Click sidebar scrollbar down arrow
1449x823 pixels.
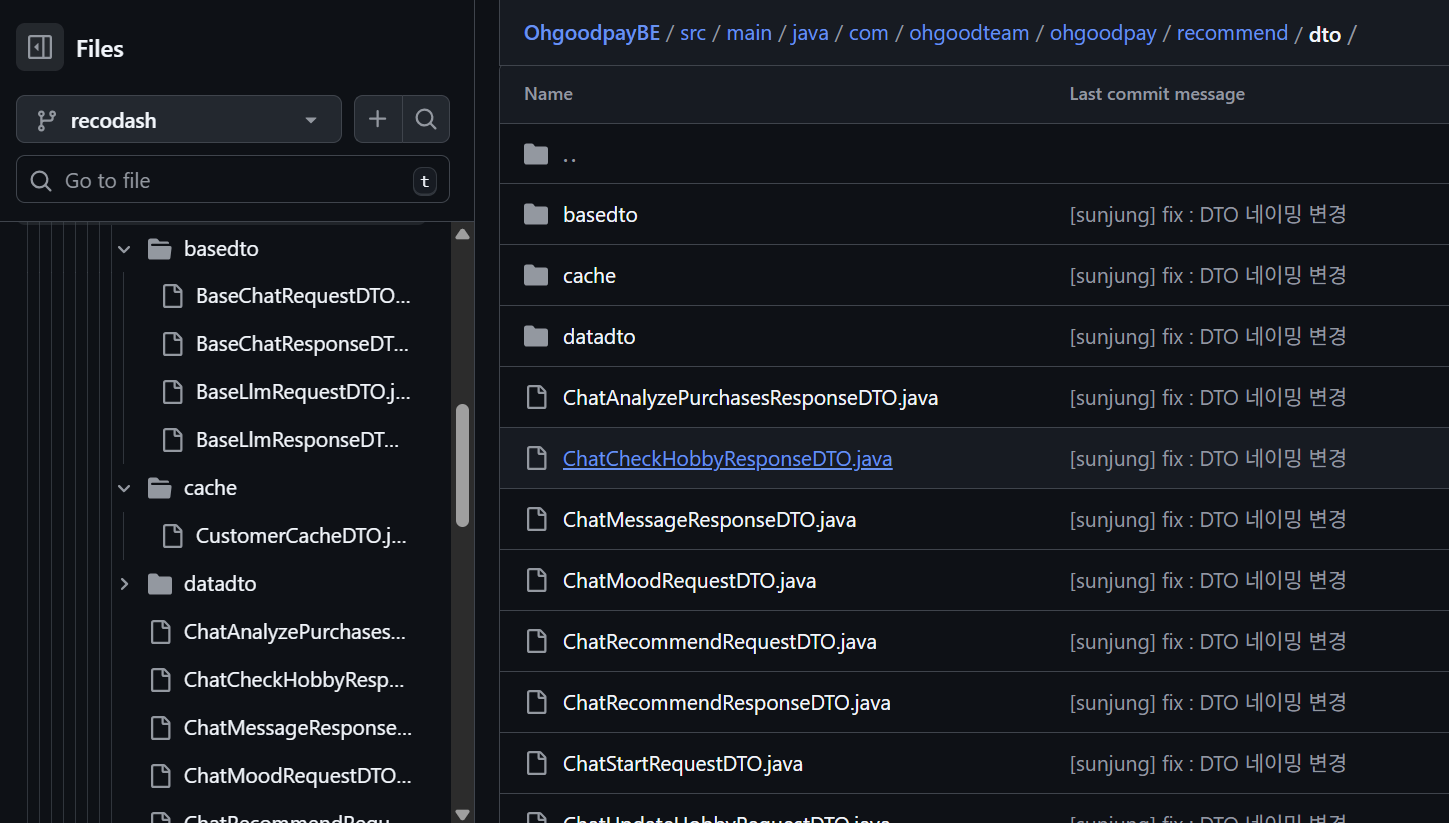click(x=462, y=814)
